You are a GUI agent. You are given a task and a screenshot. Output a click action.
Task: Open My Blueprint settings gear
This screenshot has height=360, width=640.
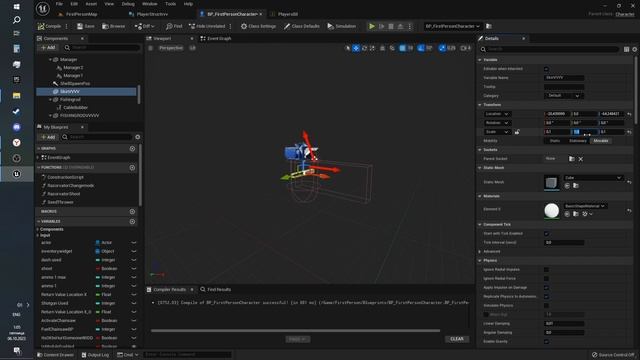coord(138,137)
